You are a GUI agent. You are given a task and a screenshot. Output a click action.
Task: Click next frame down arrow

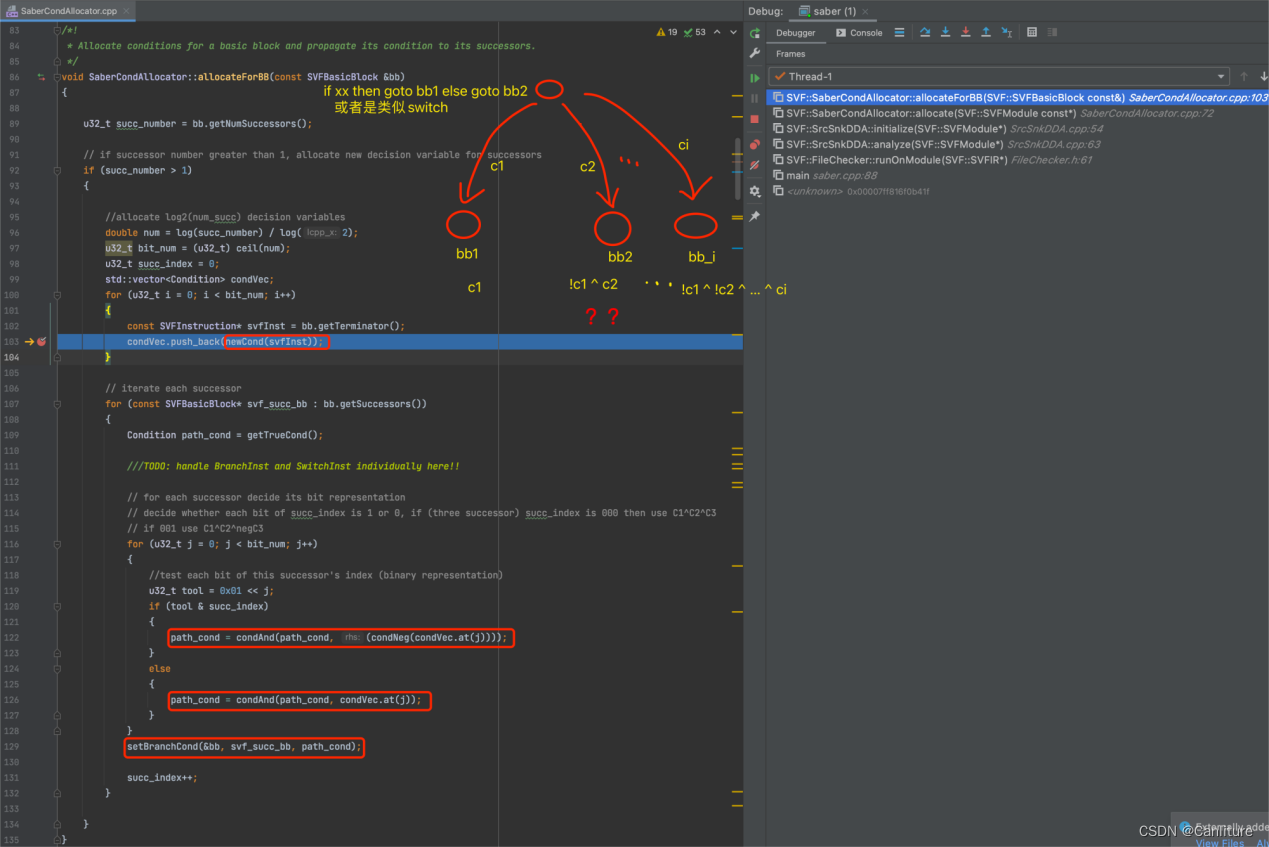pyautogui.click(x=1262, y=76)
